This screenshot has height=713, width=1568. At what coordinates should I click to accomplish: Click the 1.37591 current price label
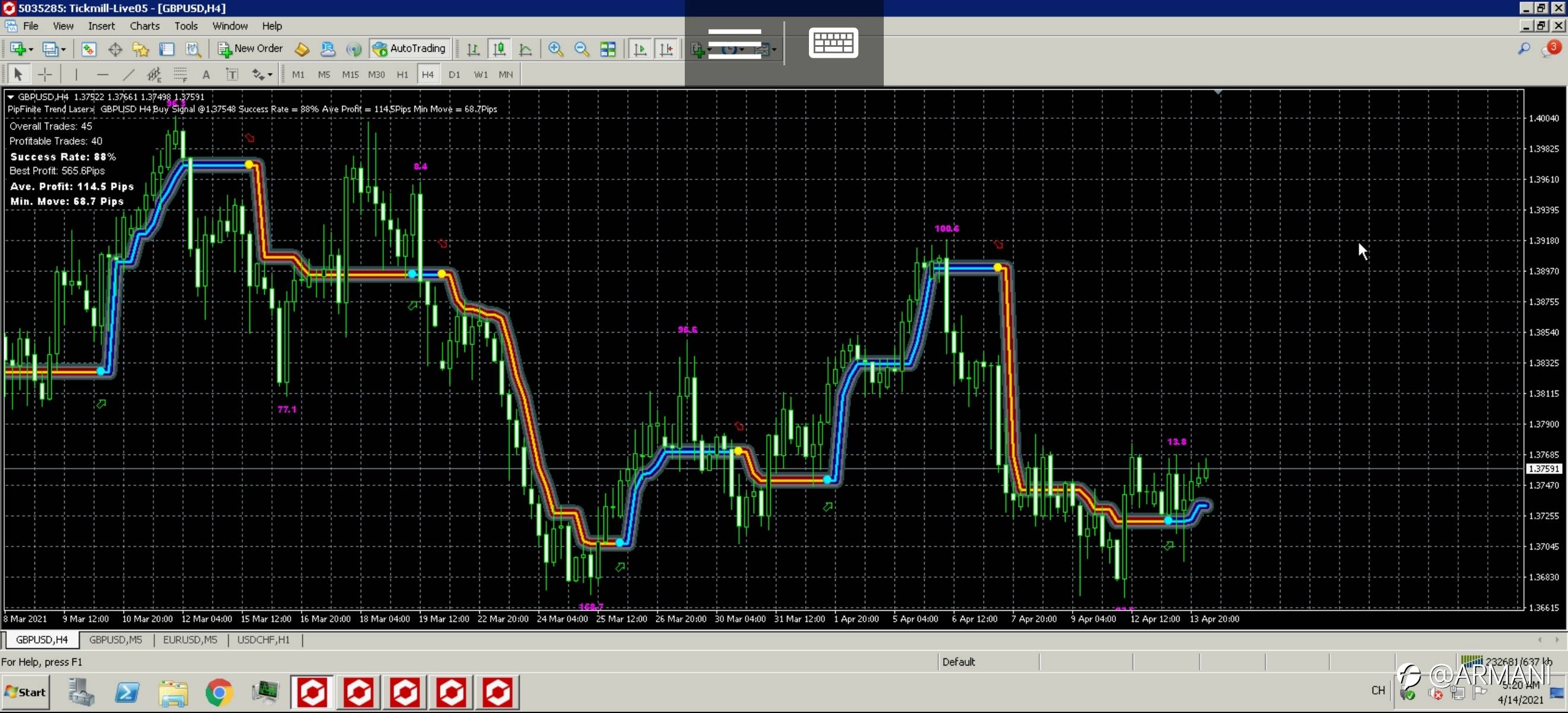point(1544,468)
